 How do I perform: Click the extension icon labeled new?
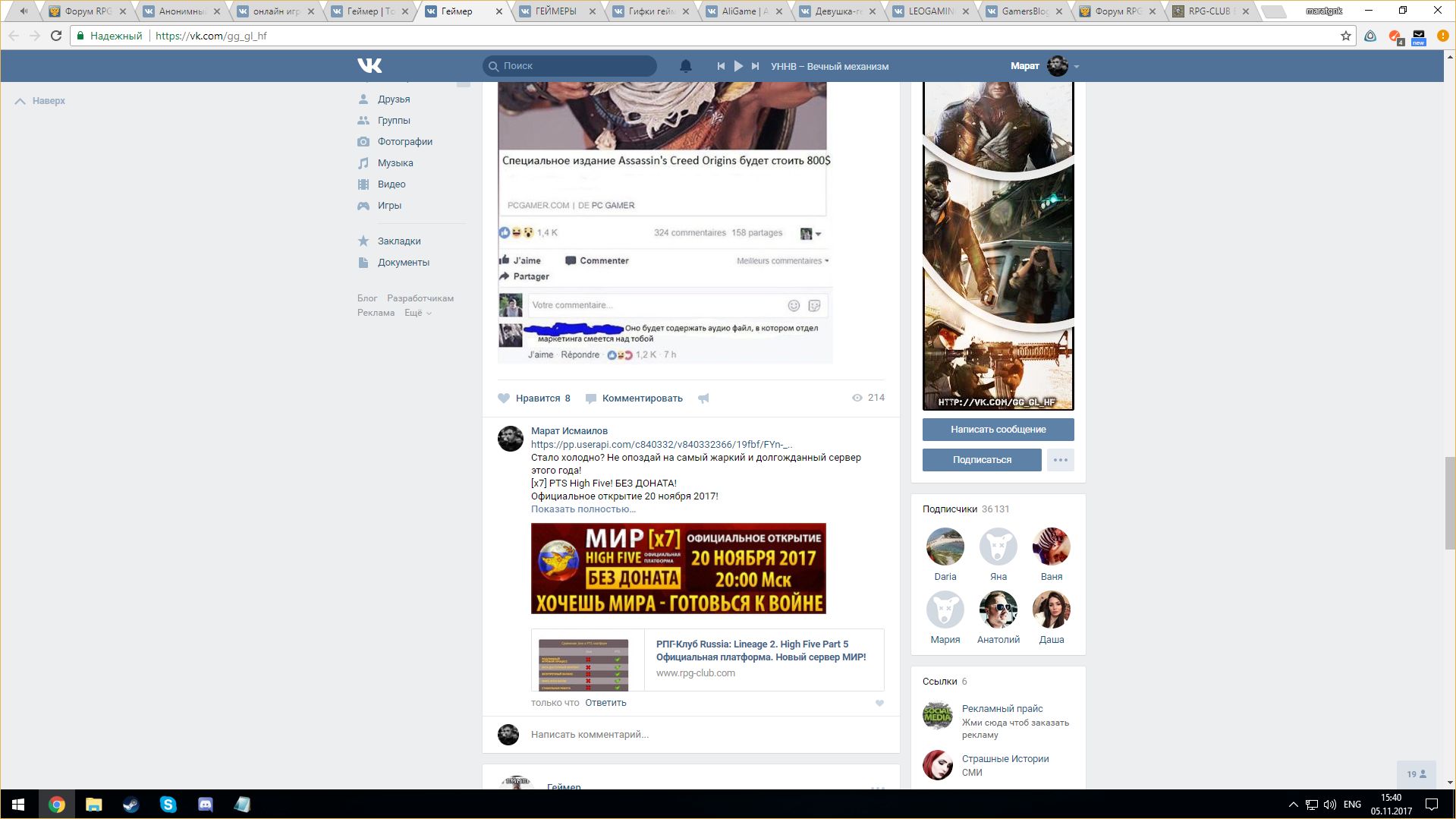[x=1419, y=36]
